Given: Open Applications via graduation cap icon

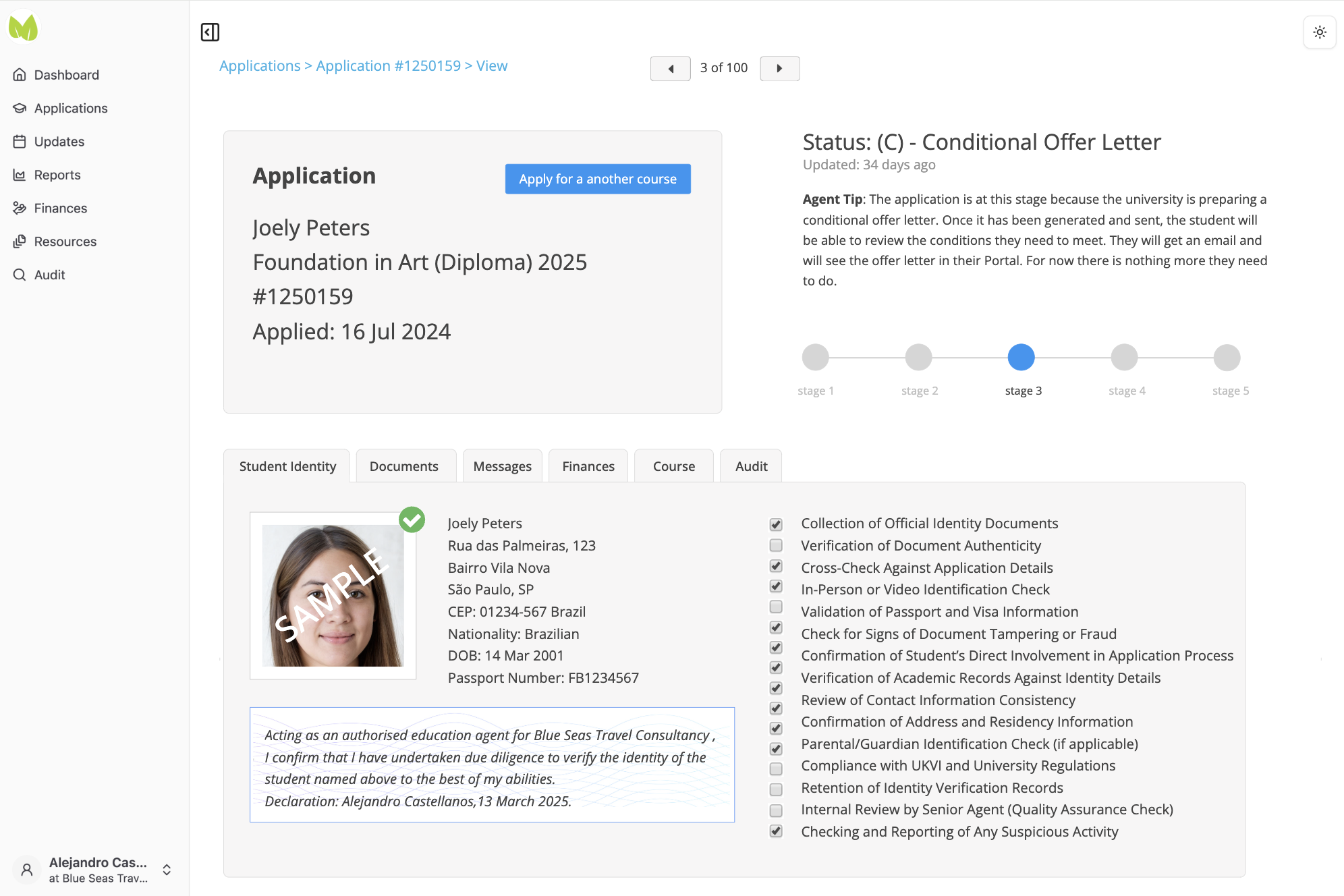Looking at the screenshot, I should [x=20, y=108].
